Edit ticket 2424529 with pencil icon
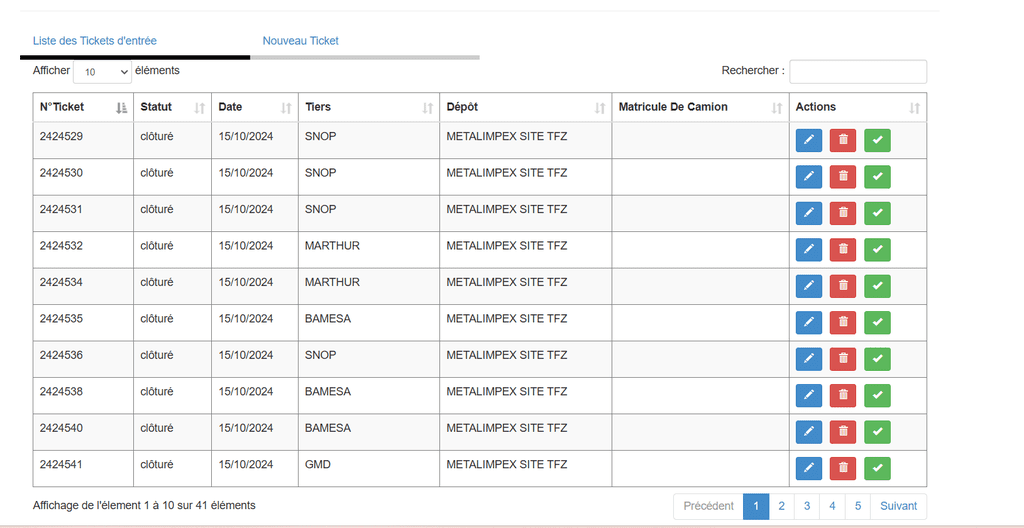The height and width of the screenshot is (528, 1024). click(x=808, y=140)
